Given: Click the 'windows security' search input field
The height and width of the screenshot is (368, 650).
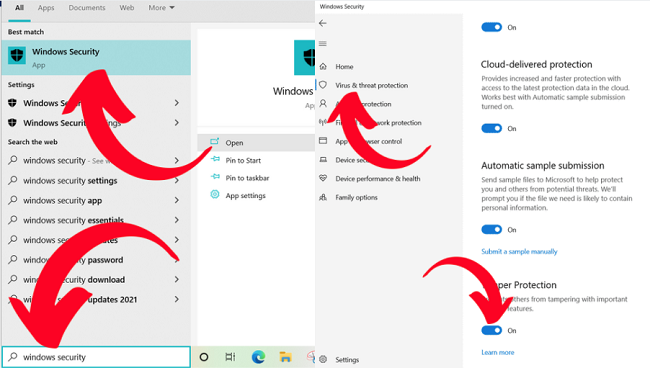Looking at the screenshot, I should click(x=96, y=357).
